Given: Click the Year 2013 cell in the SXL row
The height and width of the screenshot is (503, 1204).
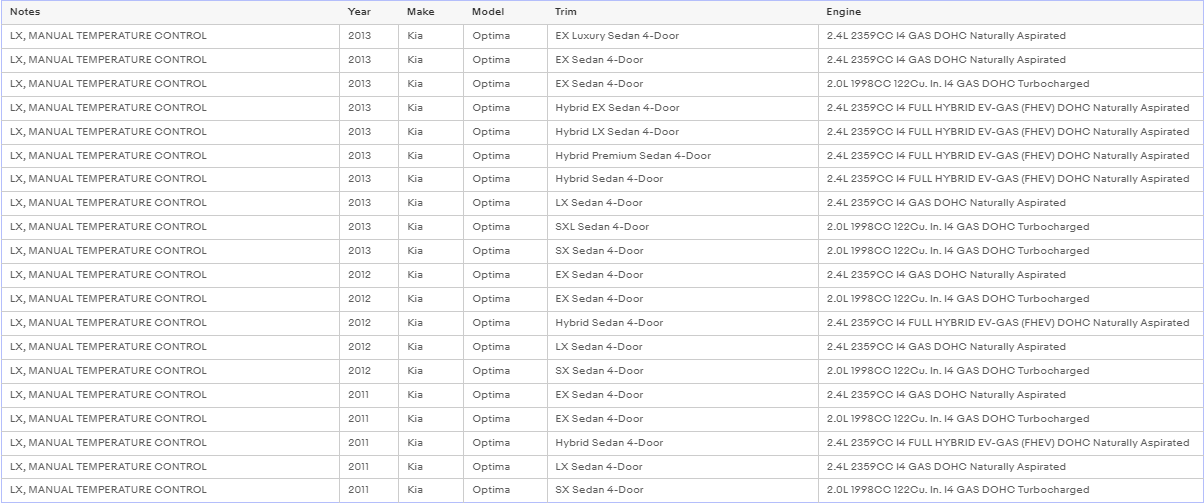Looking at the screenshot, I should click(369, 227).
